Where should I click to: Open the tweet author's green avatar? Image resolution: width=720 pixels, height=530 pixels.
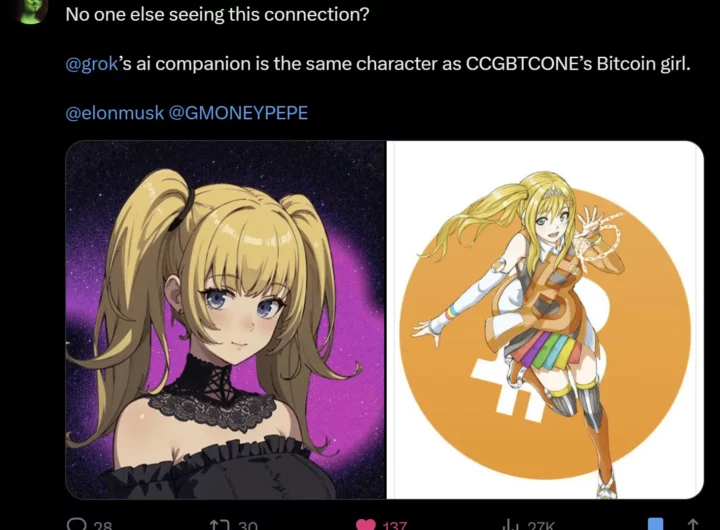[31, 10]
